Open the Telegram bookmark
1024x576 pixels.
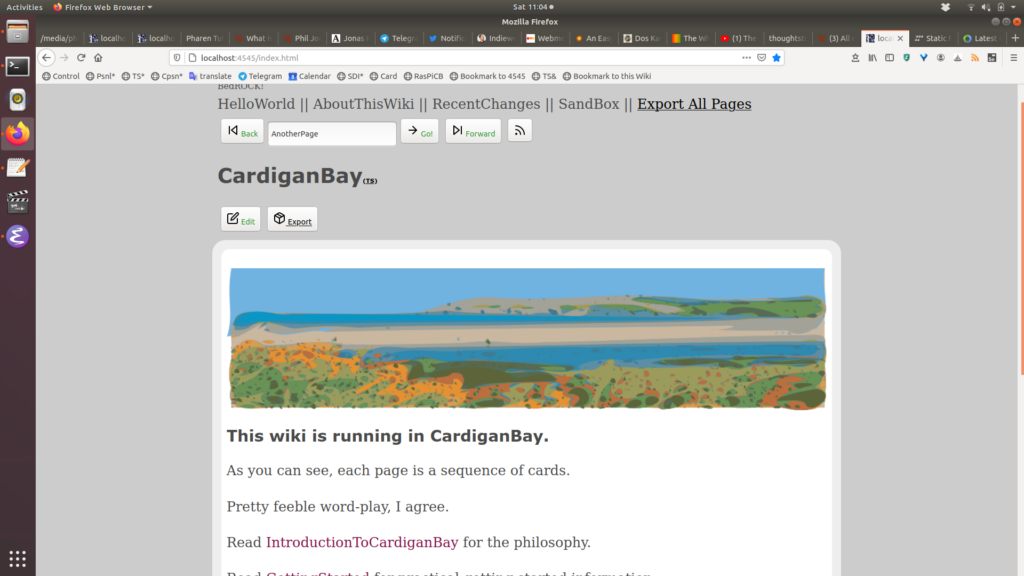pyautogui.click(x=260, y=76)
